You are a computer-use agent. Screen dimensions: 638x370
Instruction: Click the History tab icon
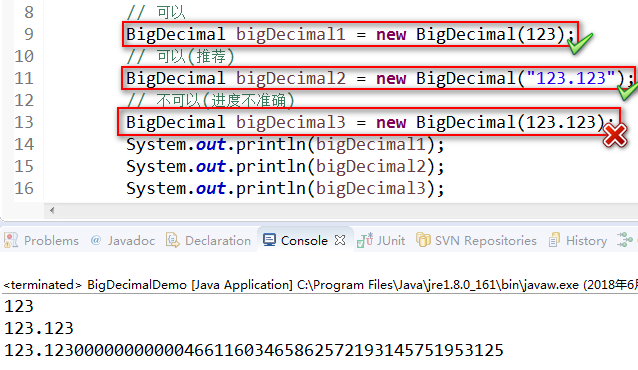pos(554,240)
